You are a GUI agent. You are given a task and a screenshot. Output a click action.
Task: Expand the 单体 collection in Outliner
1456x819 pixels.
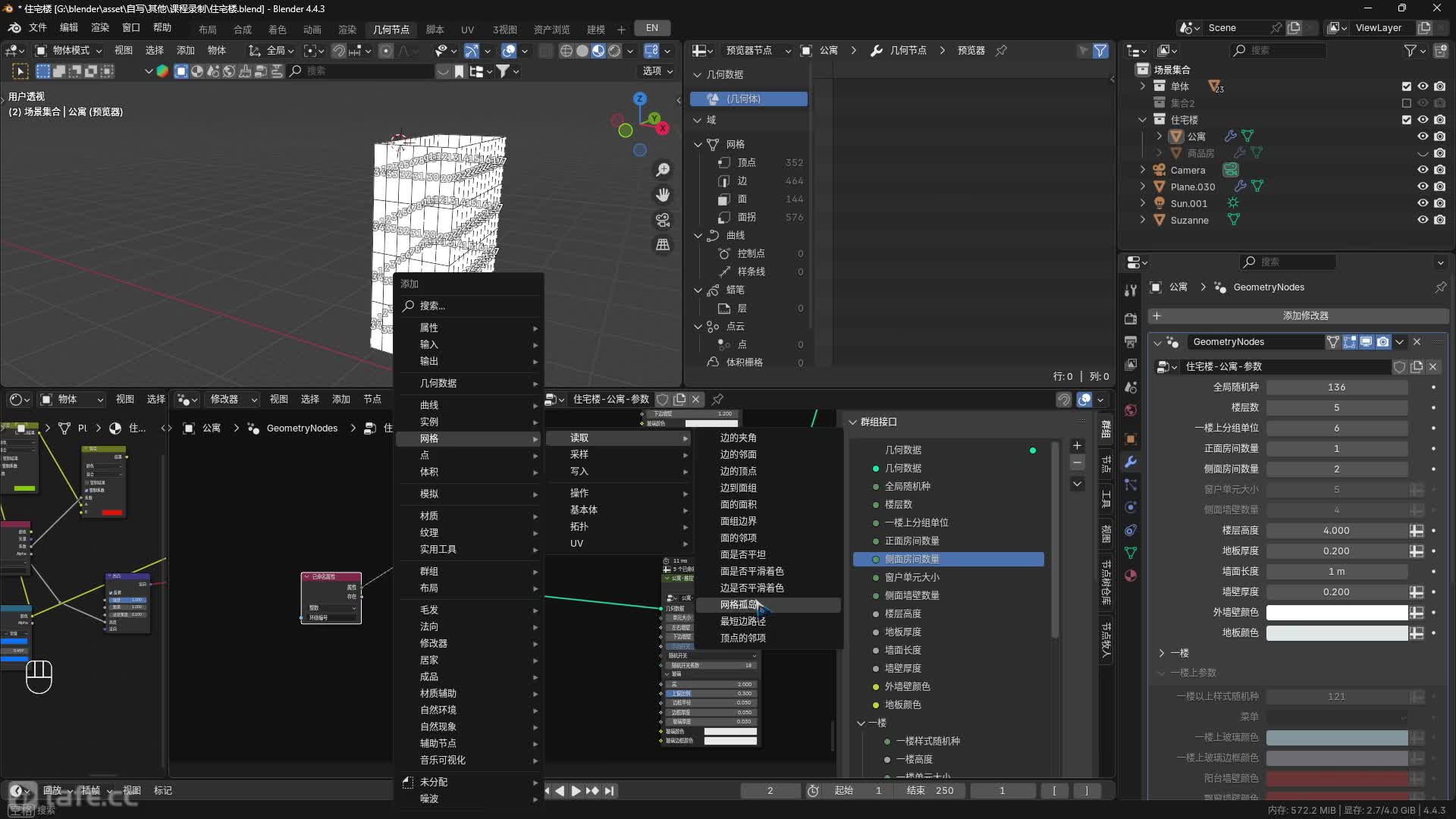(x=1143, y=86)
